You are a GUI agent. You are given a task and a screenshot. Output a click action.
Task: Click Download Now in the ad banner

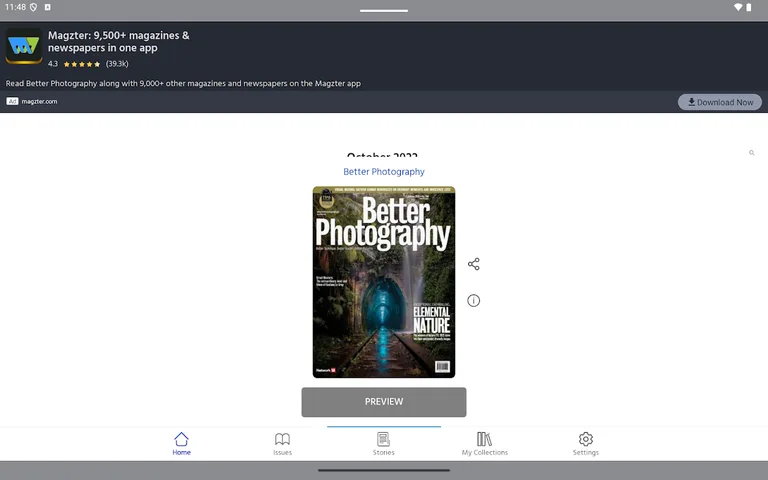click(720, 102)
